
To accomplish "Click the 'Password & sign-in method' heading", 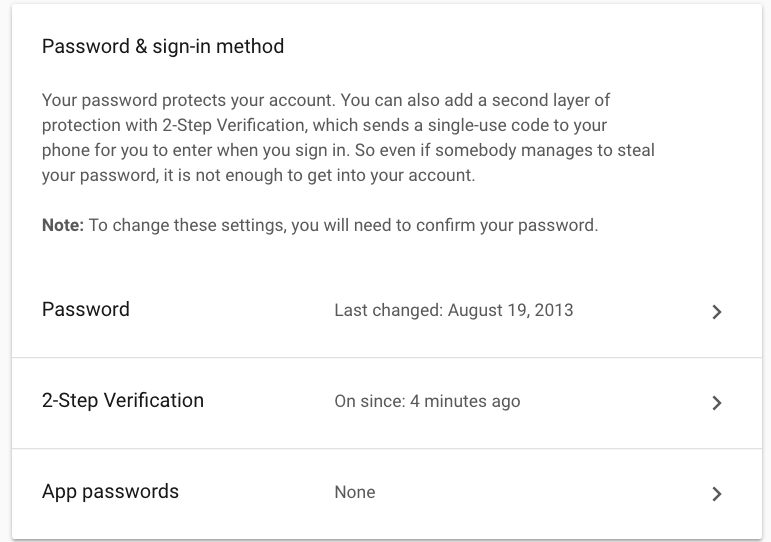I will tap(163, 46).
